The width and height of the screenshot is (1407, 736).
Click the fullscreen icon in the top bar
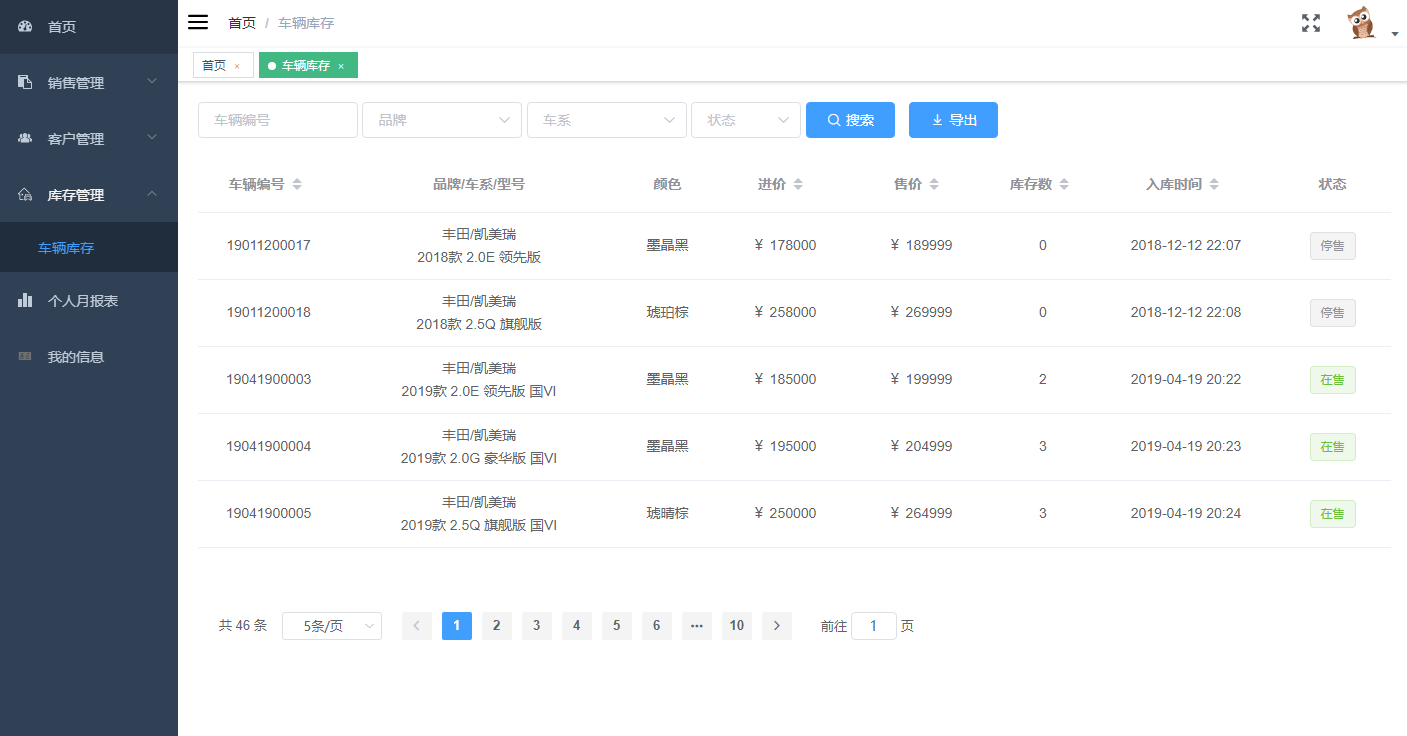pyautogui.click(x=1310, y=22)
